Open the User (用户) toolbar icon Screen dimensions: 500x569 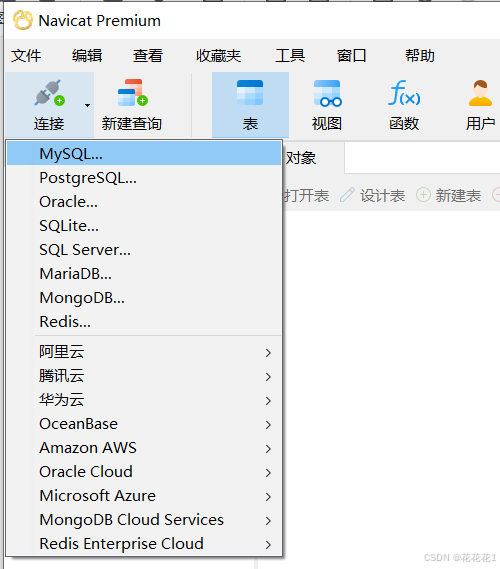pyautogui.click(x=480, y=93)
